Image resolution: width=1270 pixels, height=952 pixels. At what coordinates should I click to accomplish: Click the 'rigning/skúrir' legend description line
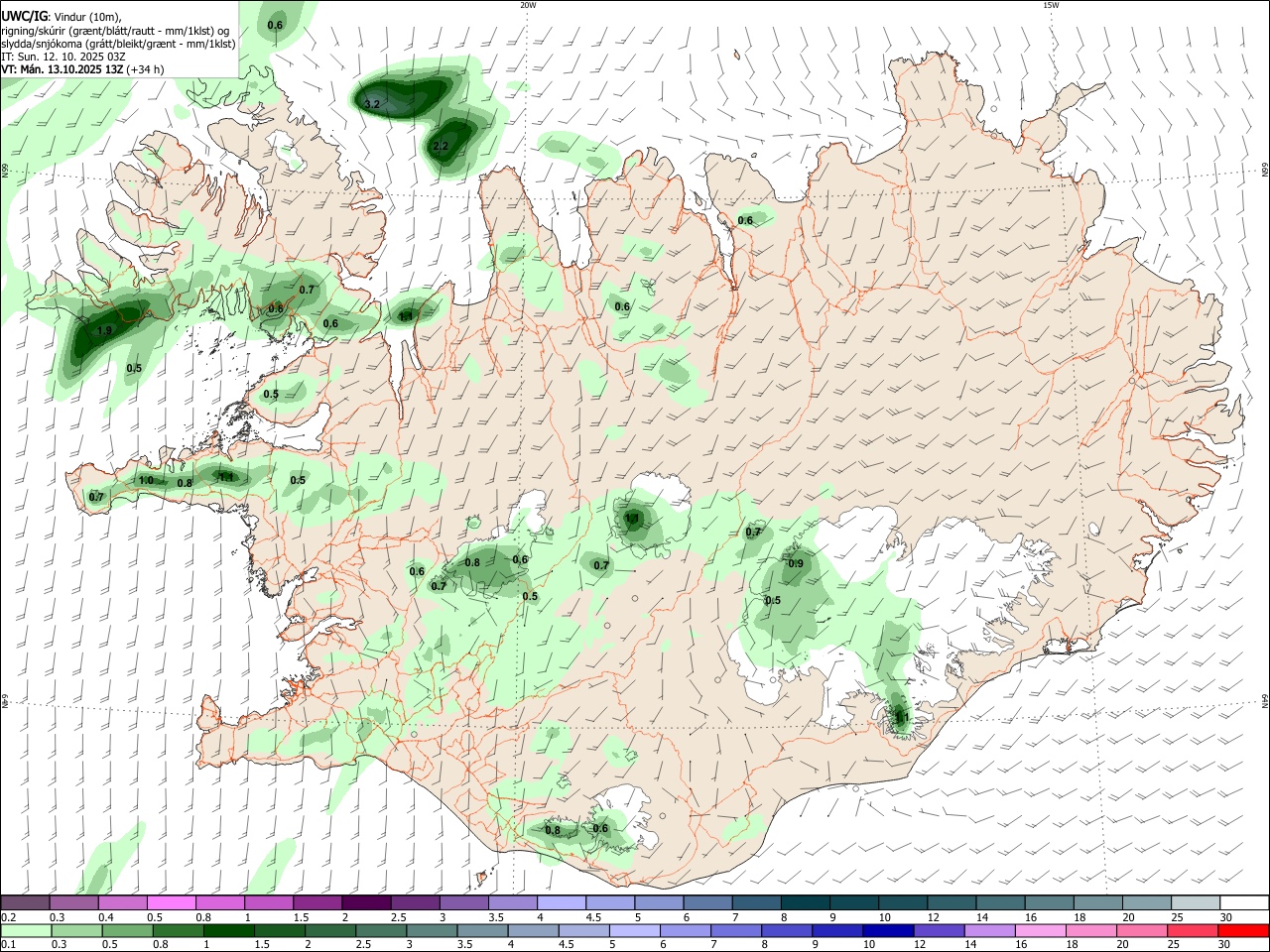click(x=115, y=31)
